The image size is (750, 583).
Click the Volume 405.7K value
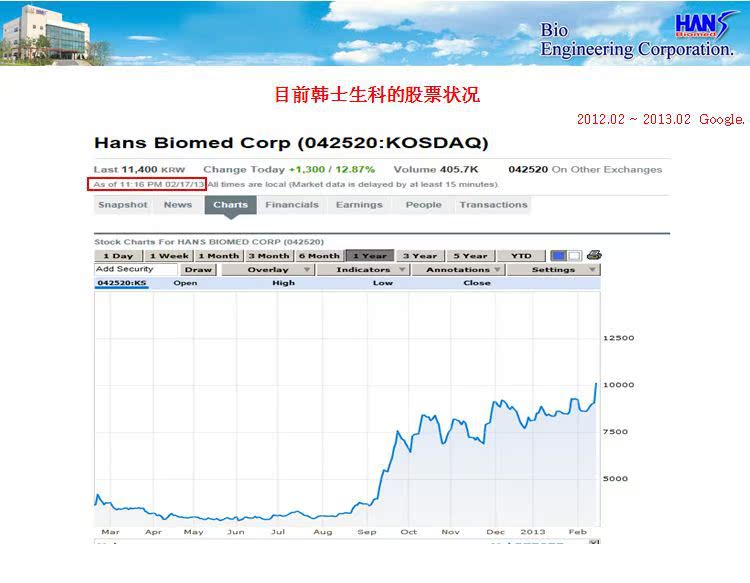(x=436, y=170)
